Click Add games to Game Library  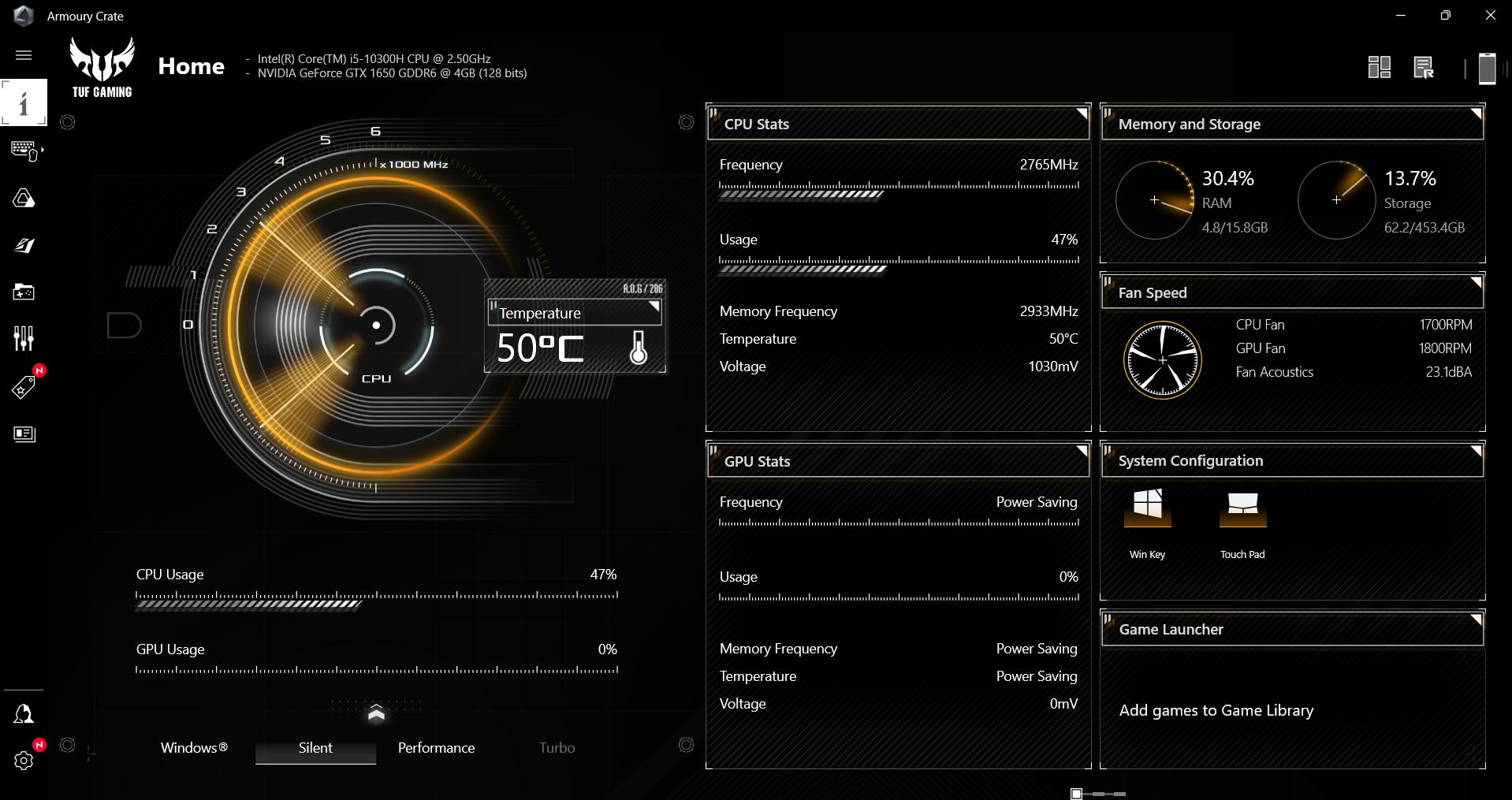tap(1216, 710)
